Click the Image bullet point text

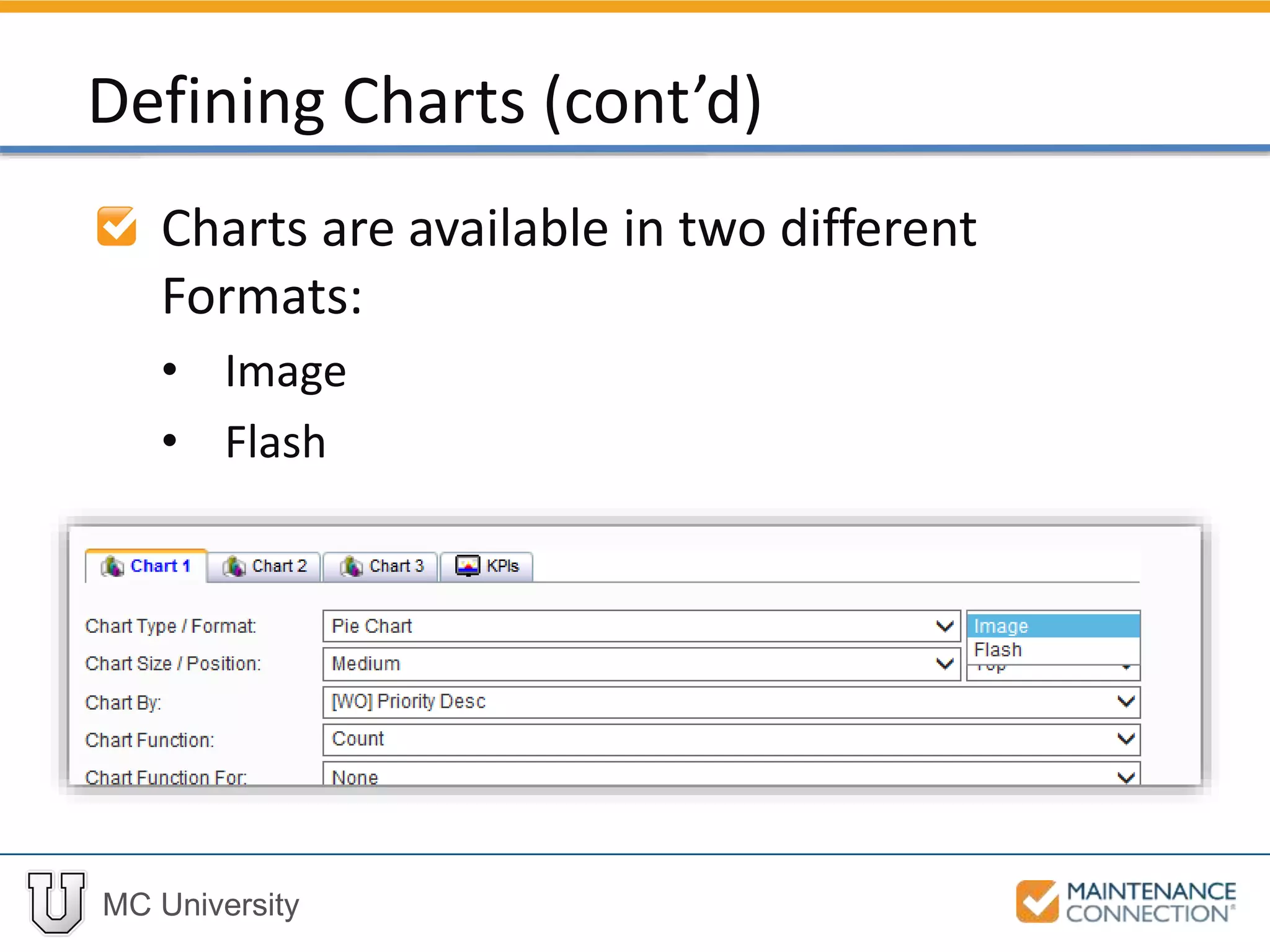[x=285, y=372]
